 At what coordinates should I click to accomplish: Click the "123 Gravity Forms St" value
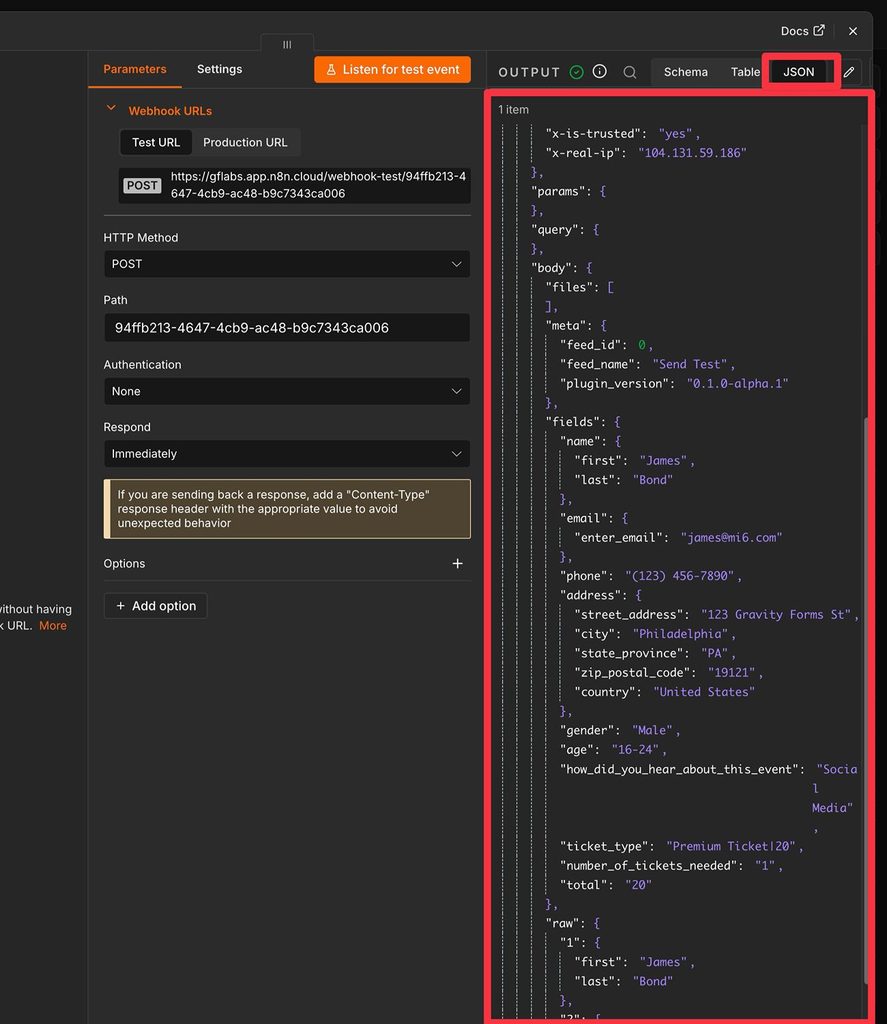coord(776,615)
